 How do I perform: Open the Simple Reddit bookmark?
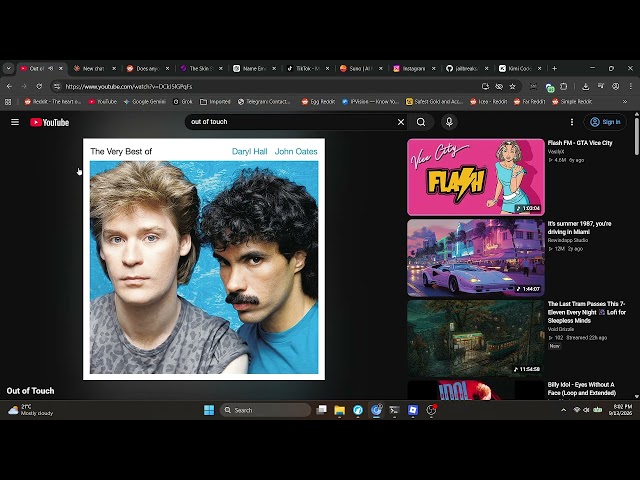coord(572,102)
